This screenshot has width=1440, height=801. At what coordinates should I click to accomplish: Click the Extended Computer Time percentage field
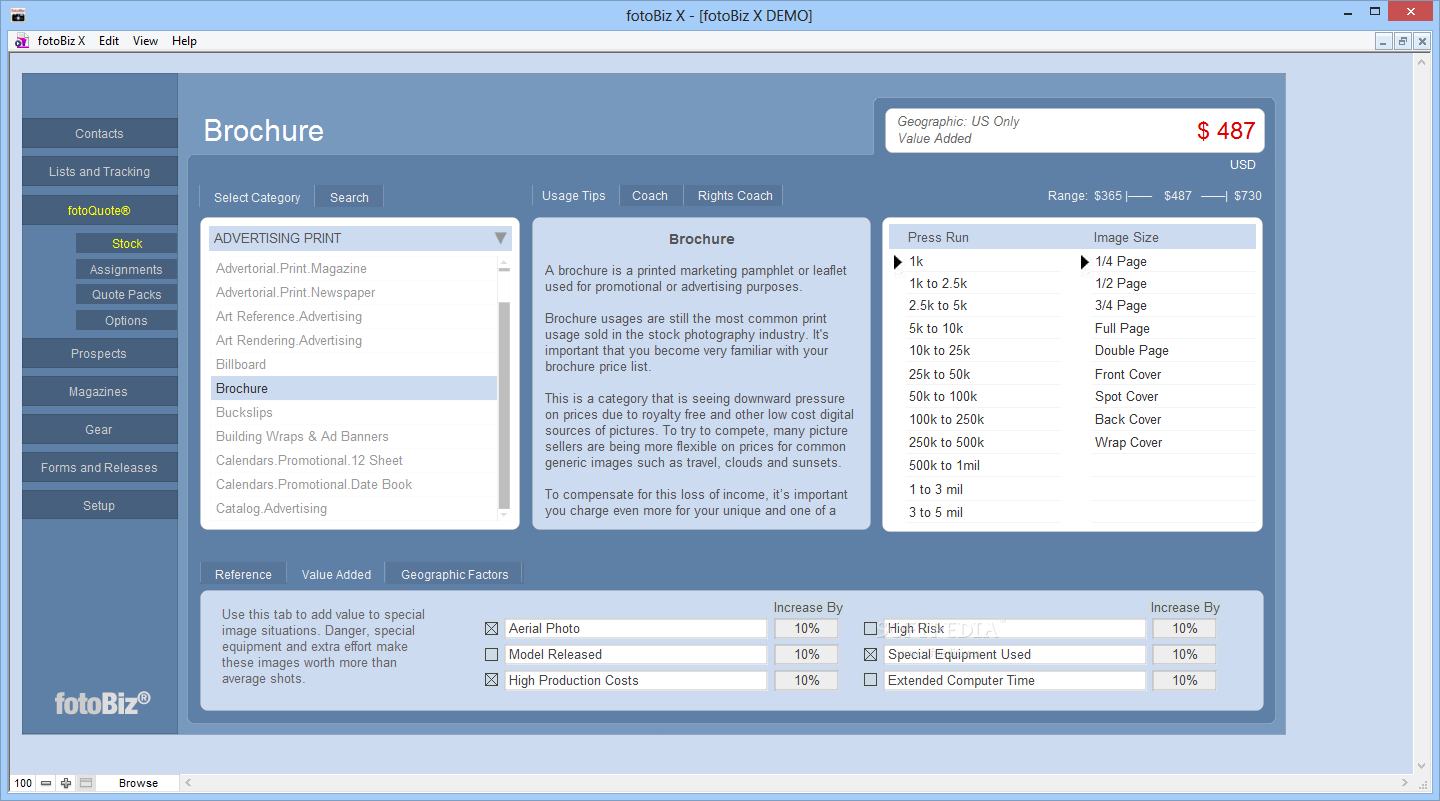[x=1185, y=681]
